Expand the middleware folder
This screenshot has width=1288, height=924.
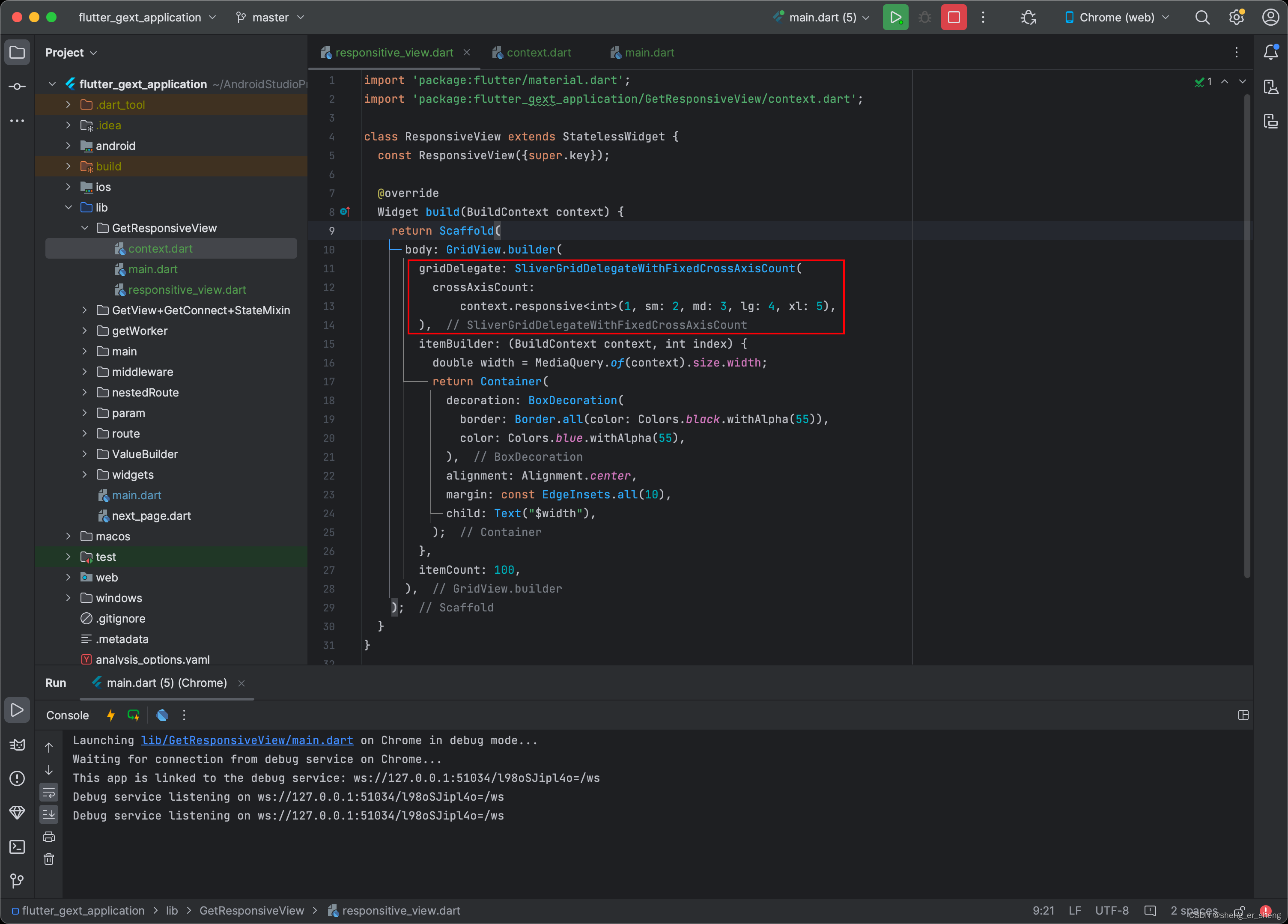click(x=85, y=372)
